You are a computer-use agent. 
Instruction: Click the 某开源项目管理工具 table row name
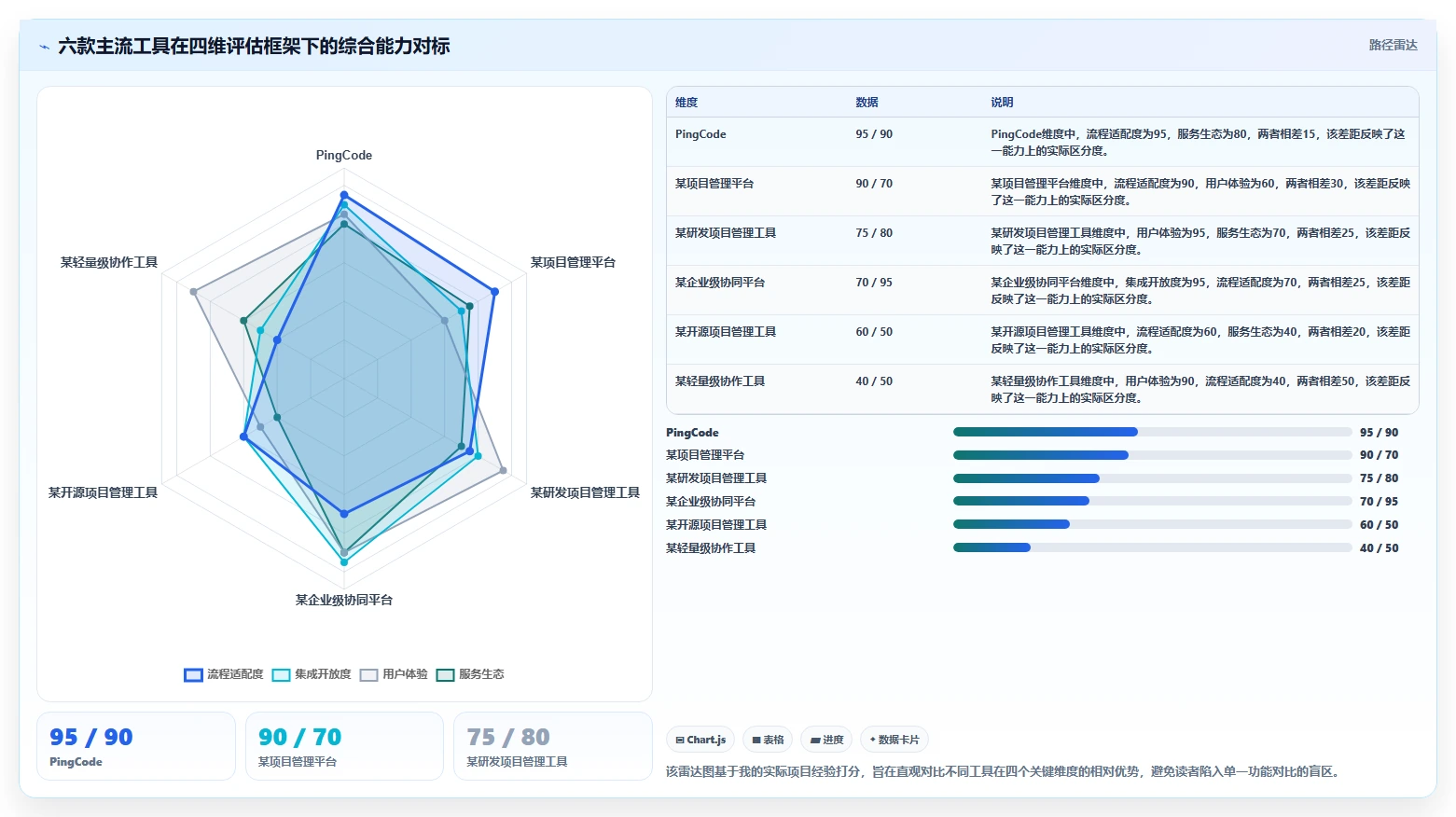click(x=726, y=332)
